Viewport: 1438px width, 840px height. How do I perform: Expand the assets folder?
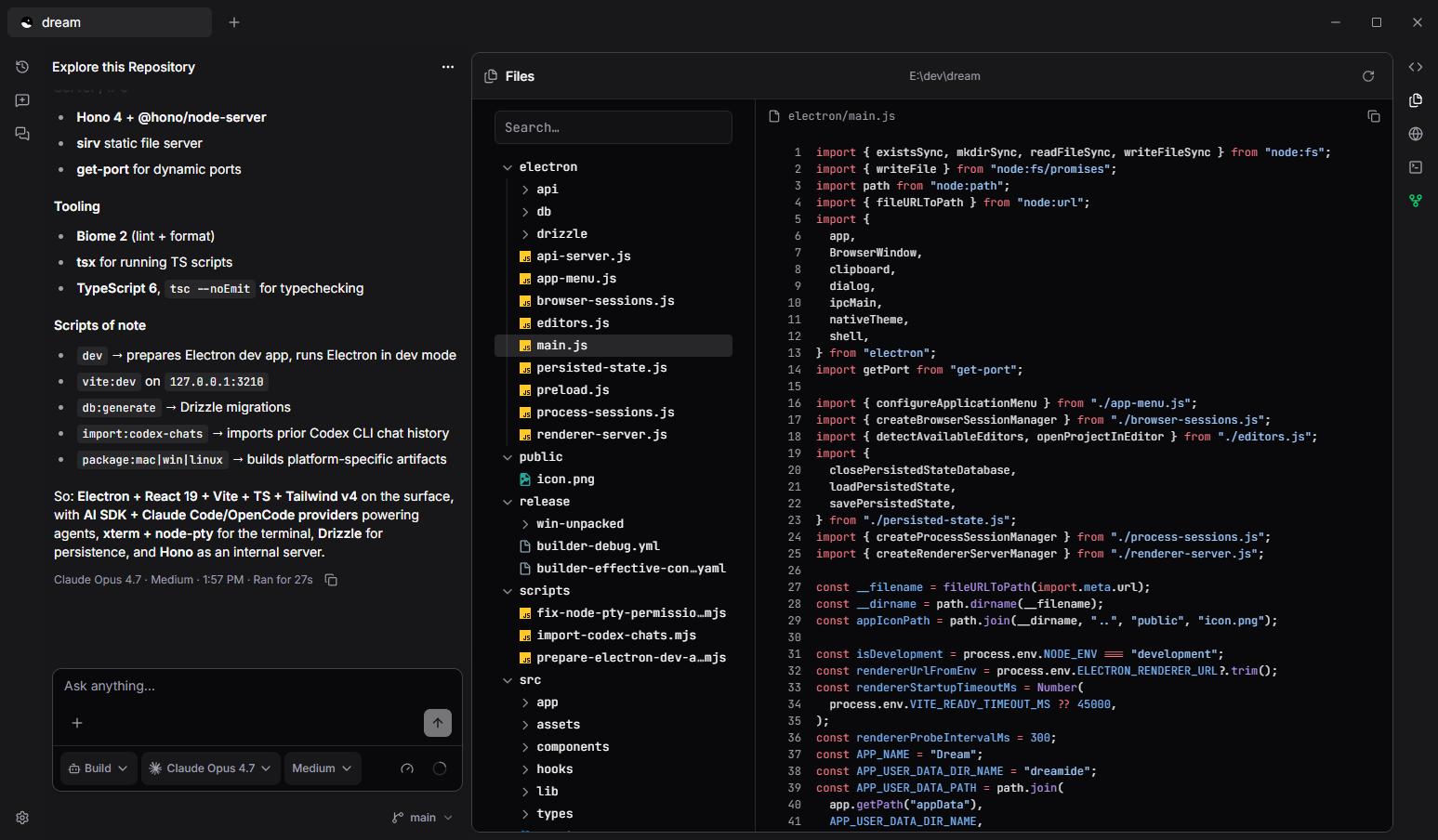(x=613, y=725)
